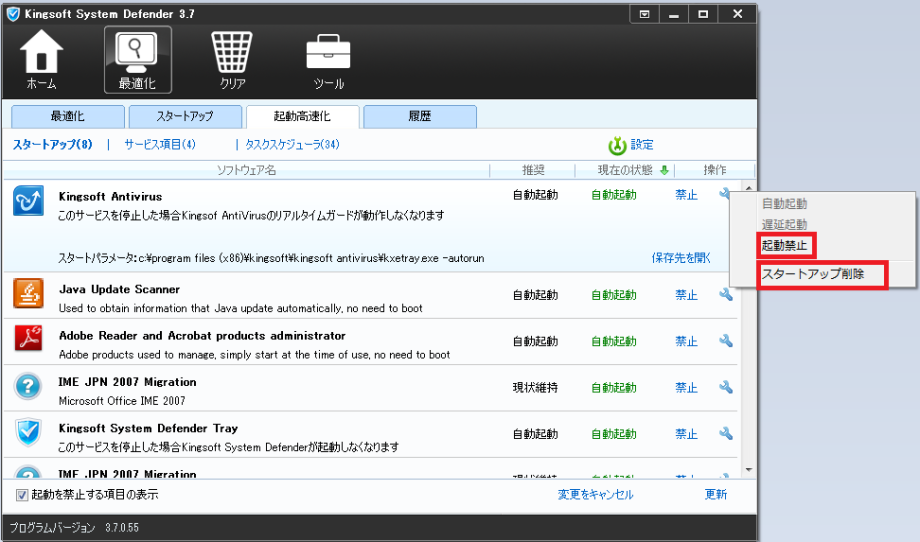Click the 更新 link

point(715,495)
